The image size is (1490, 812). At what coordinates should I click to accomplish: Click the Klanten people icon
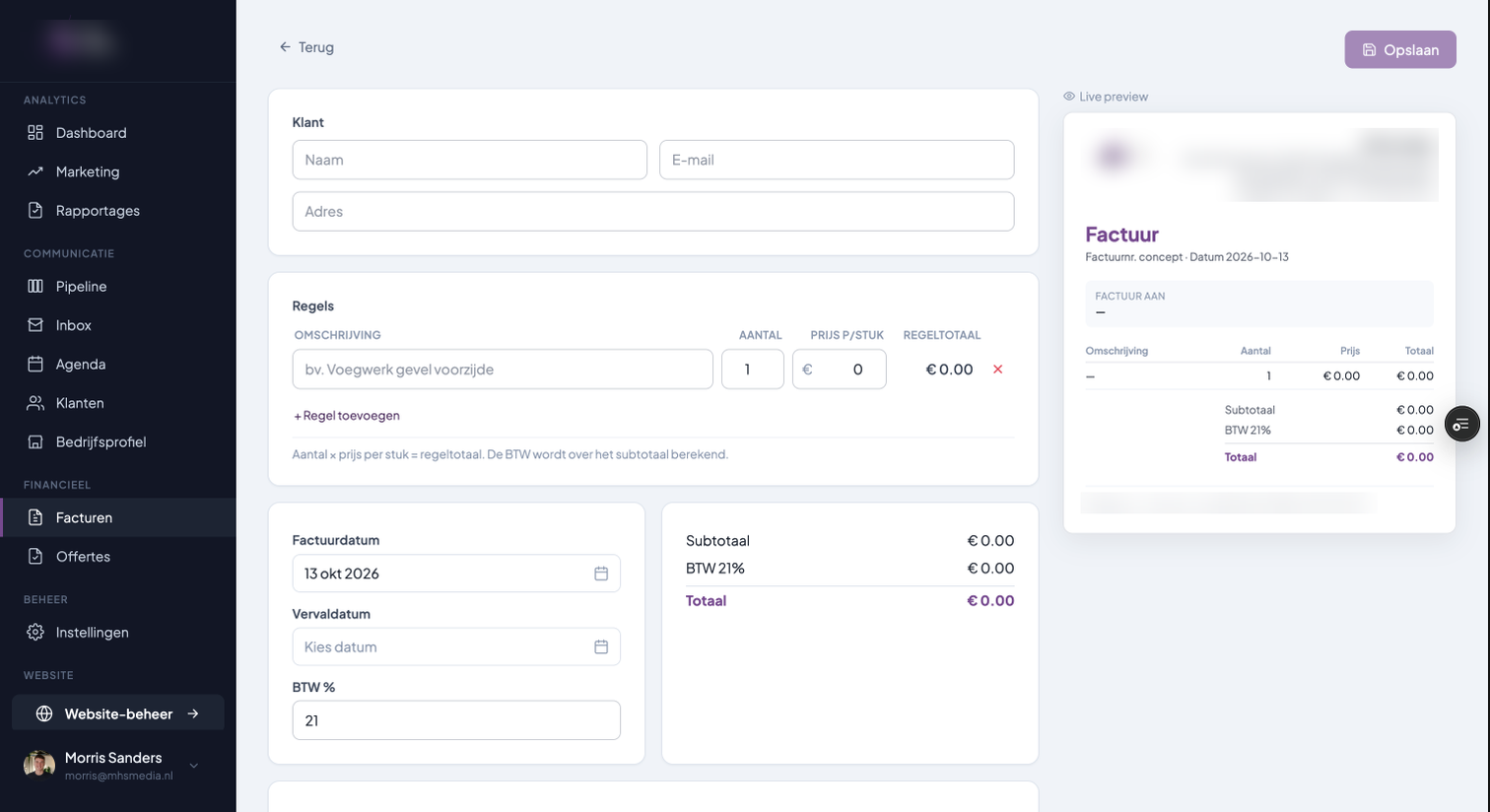35,403
